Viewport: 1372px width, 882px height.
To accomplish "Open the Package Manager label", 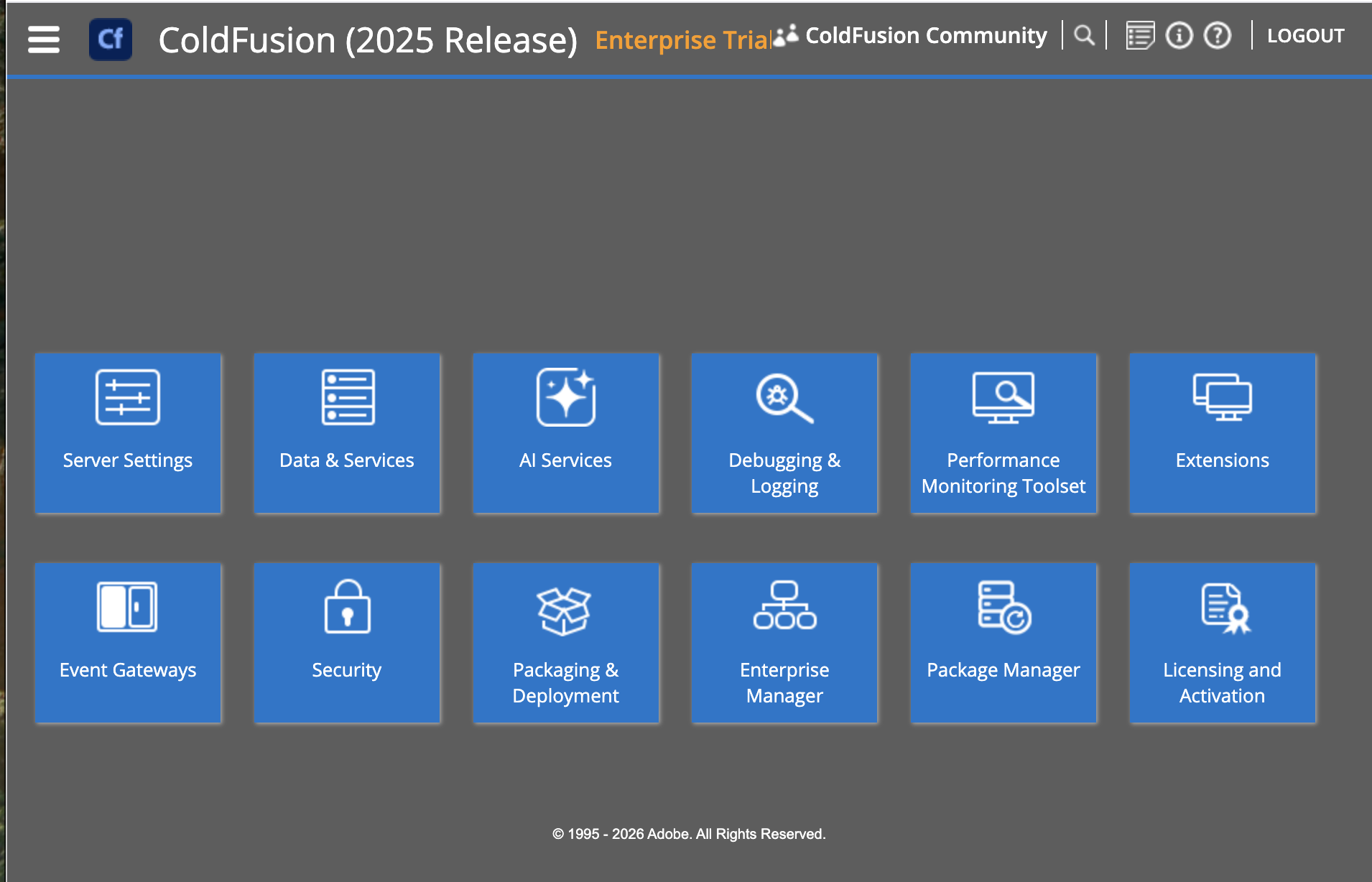I will coord(1003,670).
